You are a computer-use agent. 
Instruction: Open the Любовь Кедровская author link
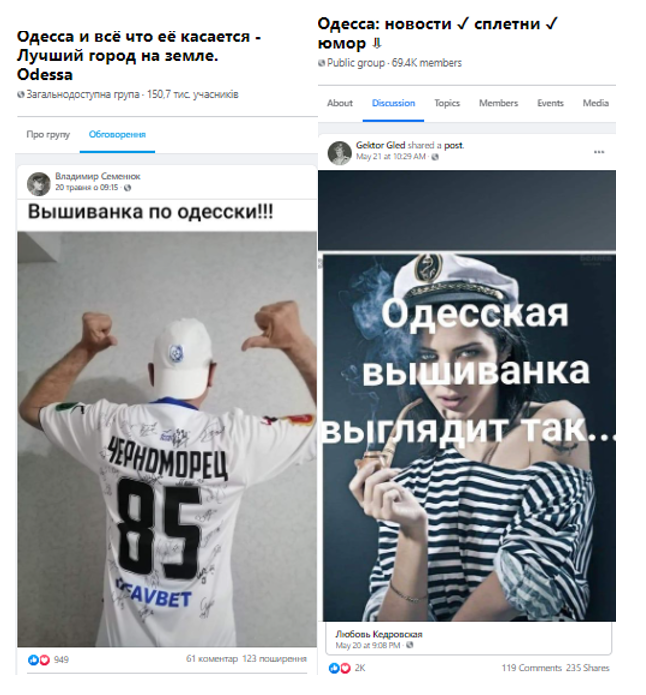(379, 634)
